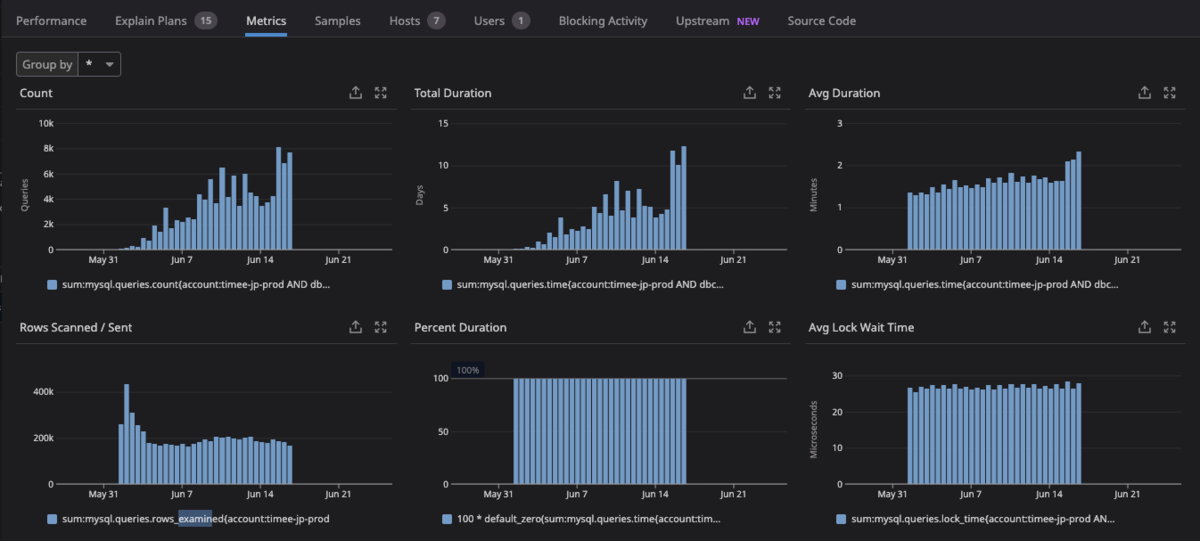Maximize the Avg Duration graph
The height and width of the screenshot is (541, 1200).
1169,93
